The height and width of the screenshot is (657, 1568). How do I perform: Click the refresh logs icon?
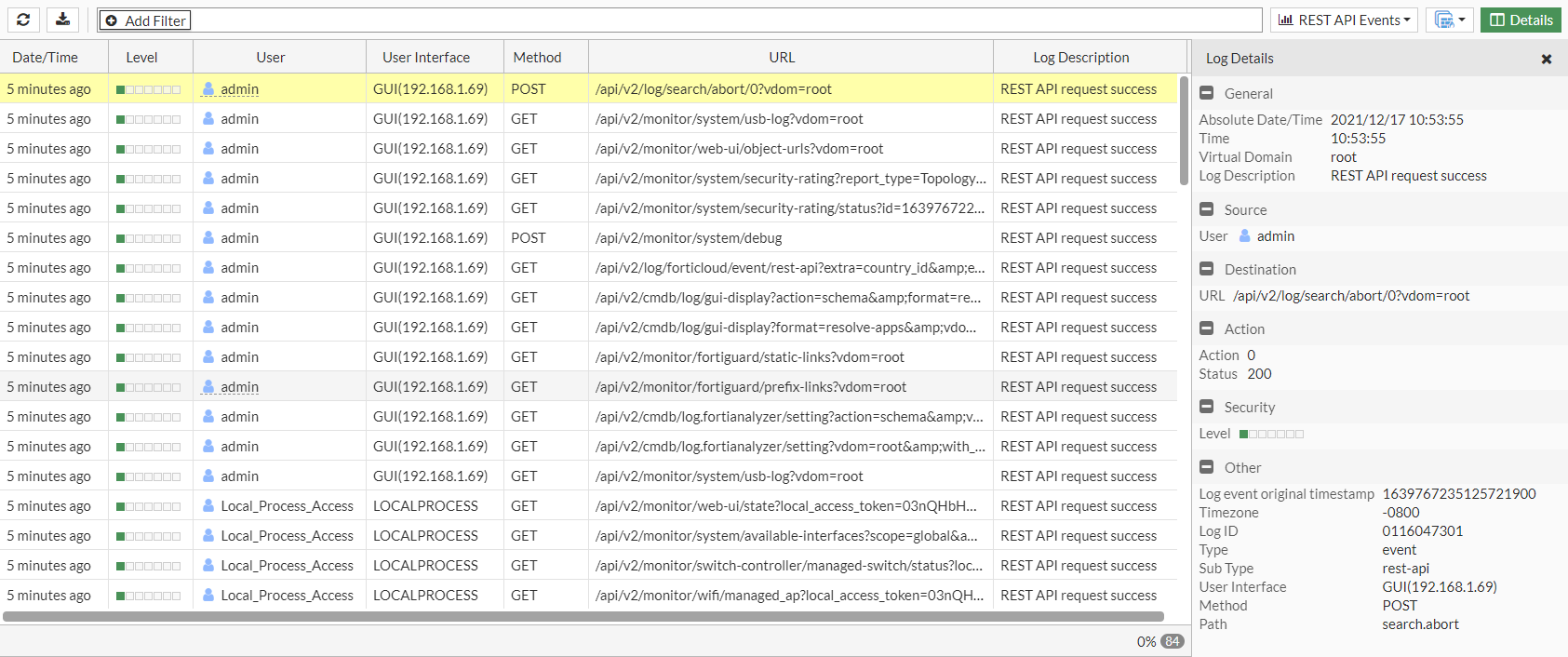pos(23,20)
